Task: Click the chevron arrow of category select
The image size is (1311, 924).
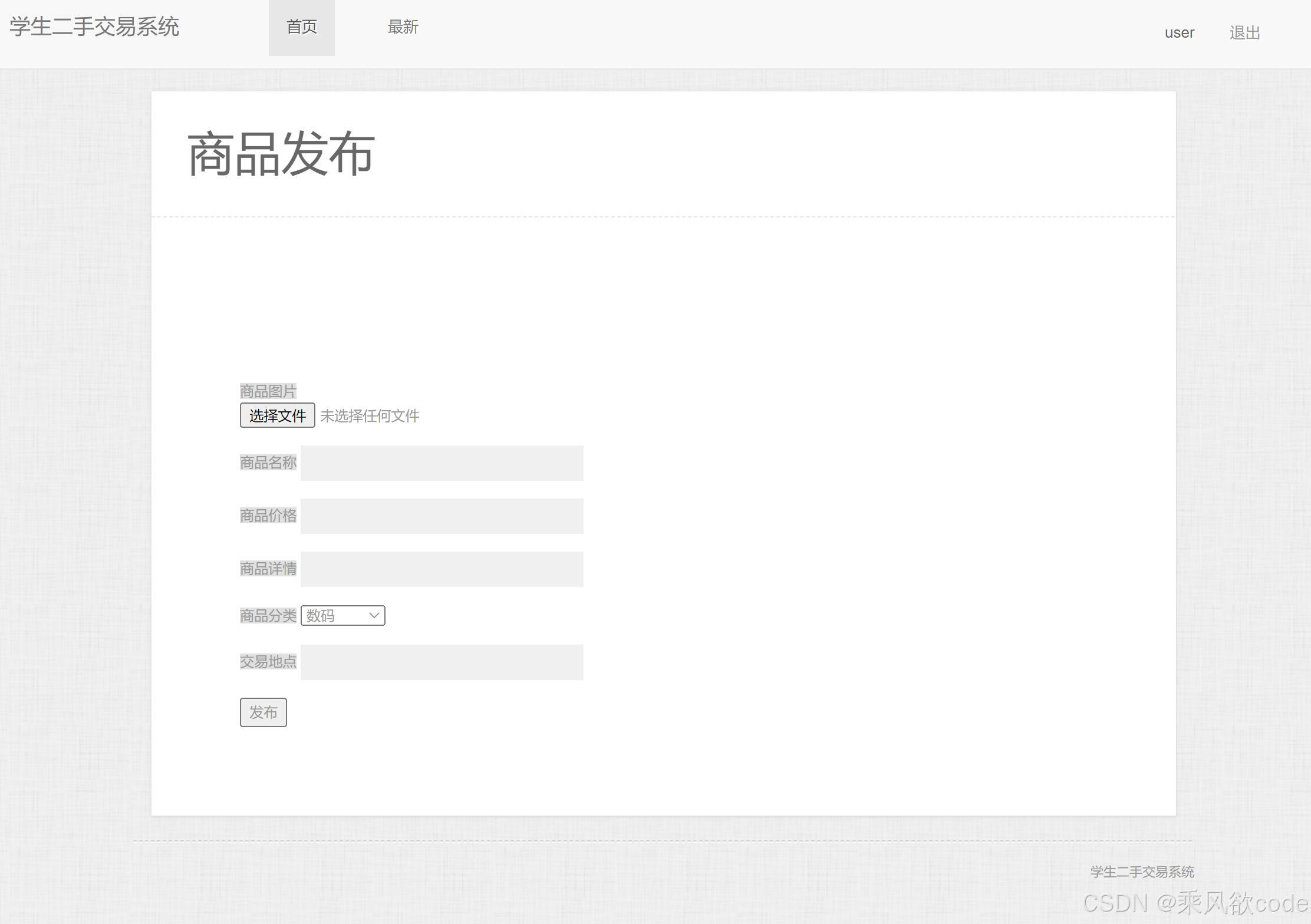Action: (374, 616)
